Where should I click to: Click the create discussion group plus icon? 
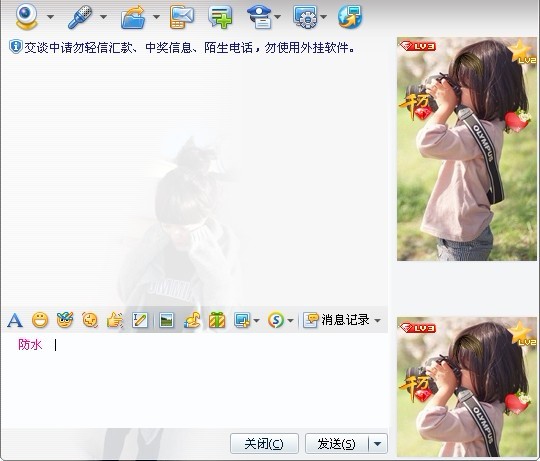coord(220,17)
